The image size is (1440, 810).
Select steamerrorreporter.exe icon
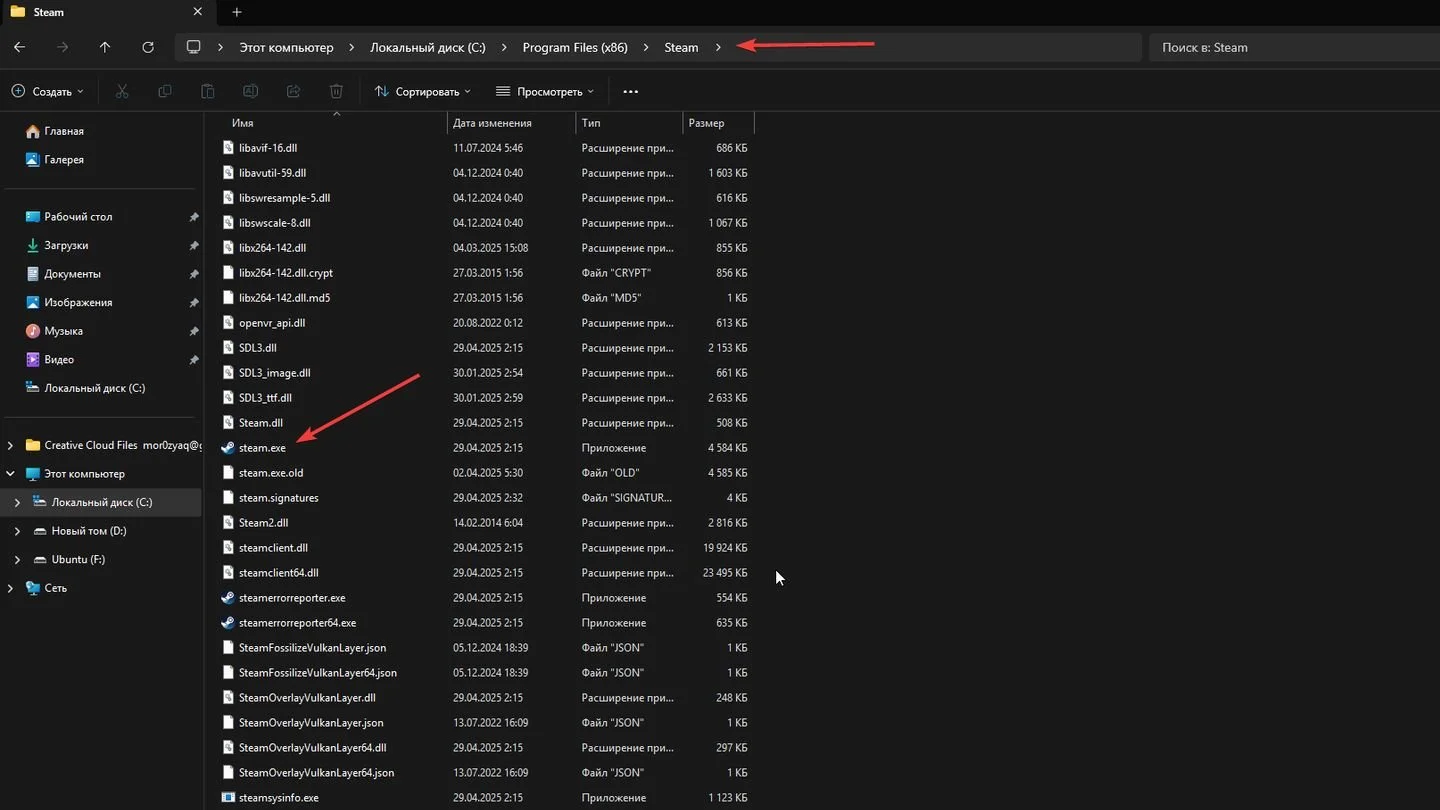click(228, 598)
